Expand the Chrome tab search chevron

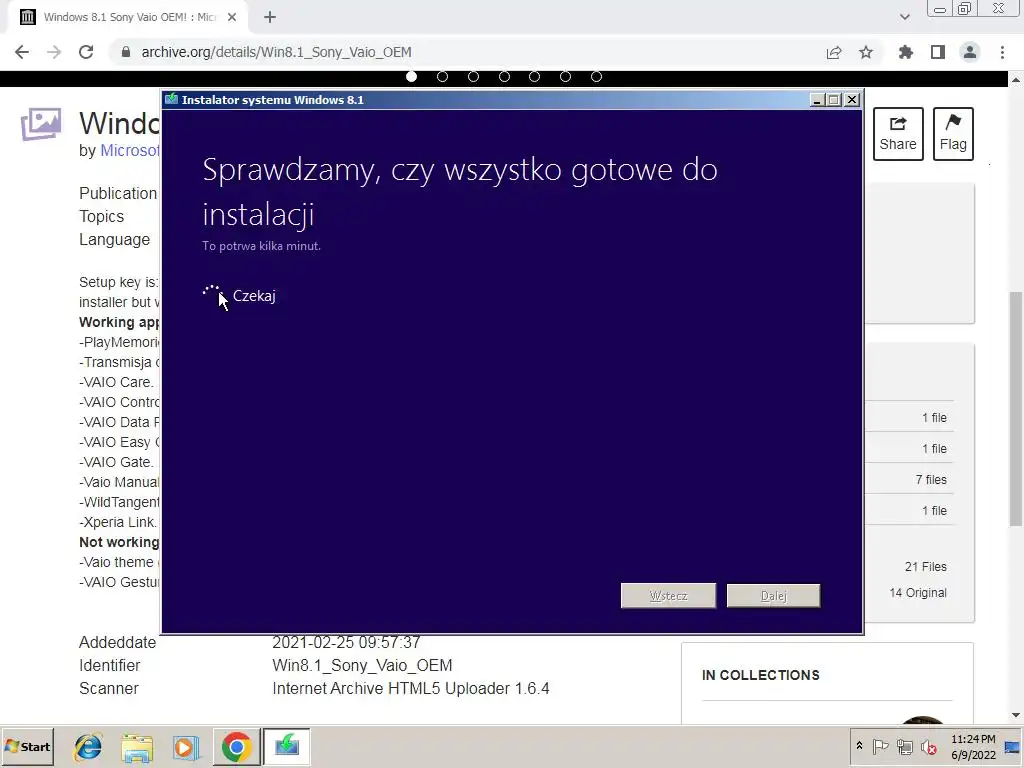904,17
